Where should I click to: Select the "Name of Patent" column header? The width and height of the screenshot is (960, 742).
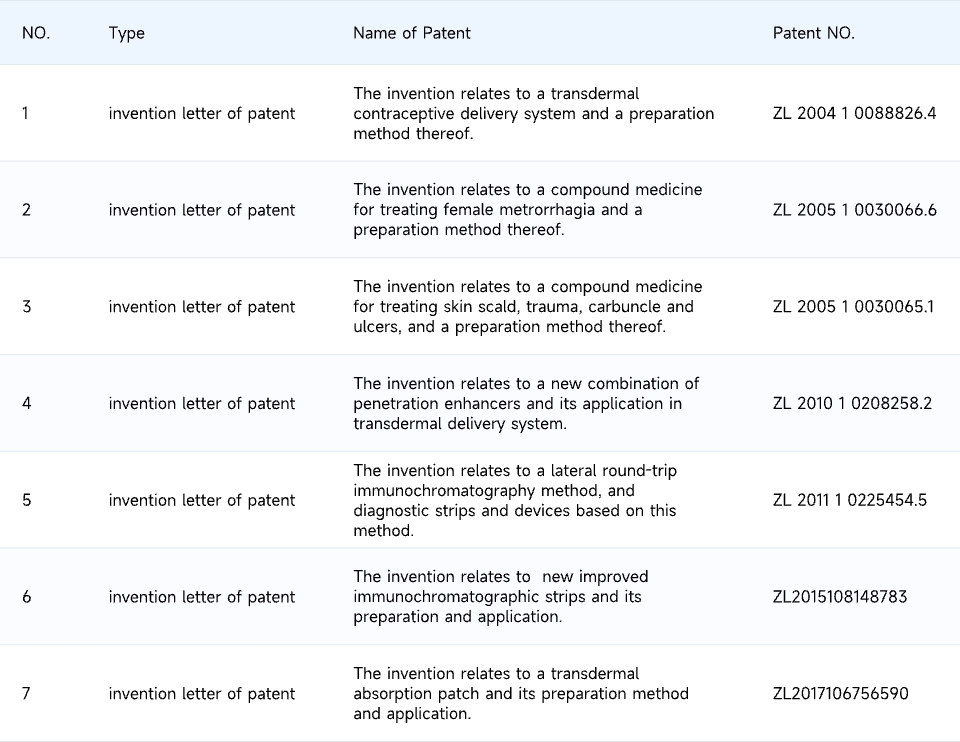tap(411, 33)
